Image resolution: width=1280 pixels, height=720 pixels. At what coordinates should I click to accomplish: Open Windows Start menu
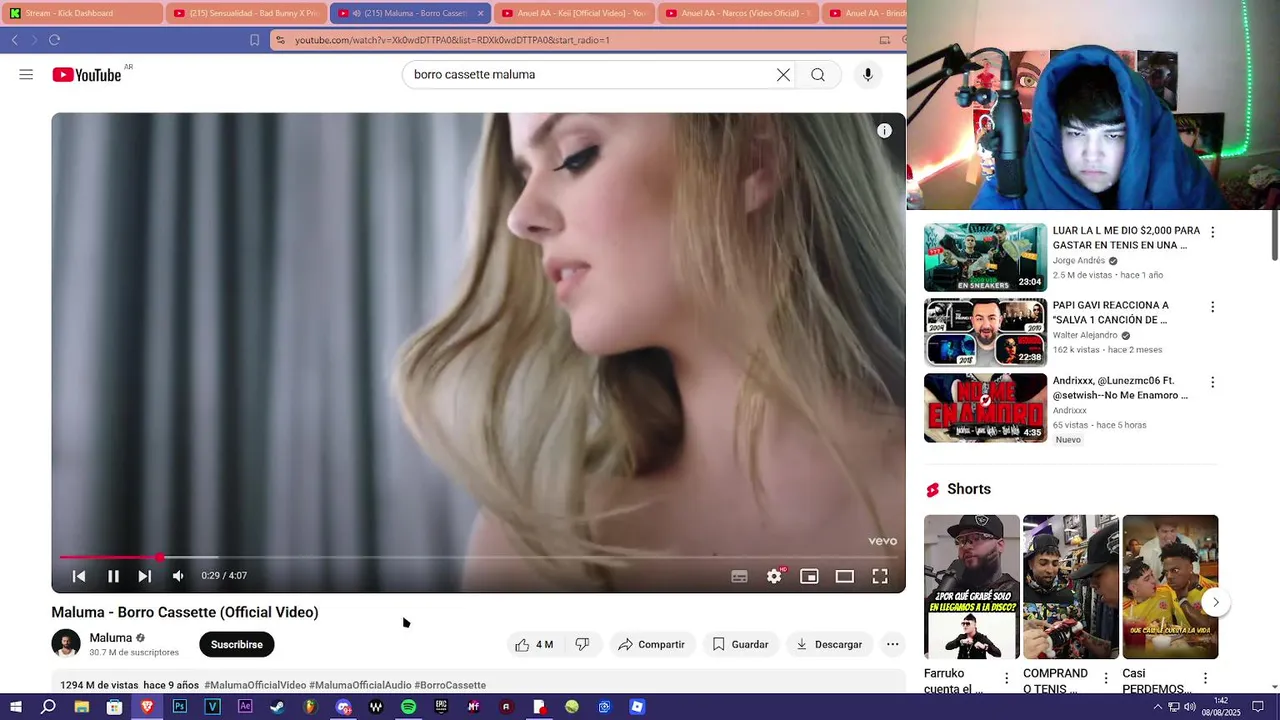click(x=15, y=707)
